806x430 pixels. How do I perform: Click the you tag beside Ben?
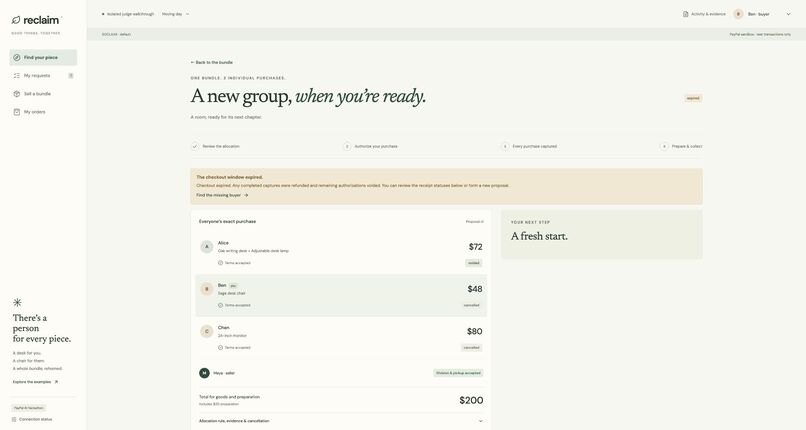point(233,286)
